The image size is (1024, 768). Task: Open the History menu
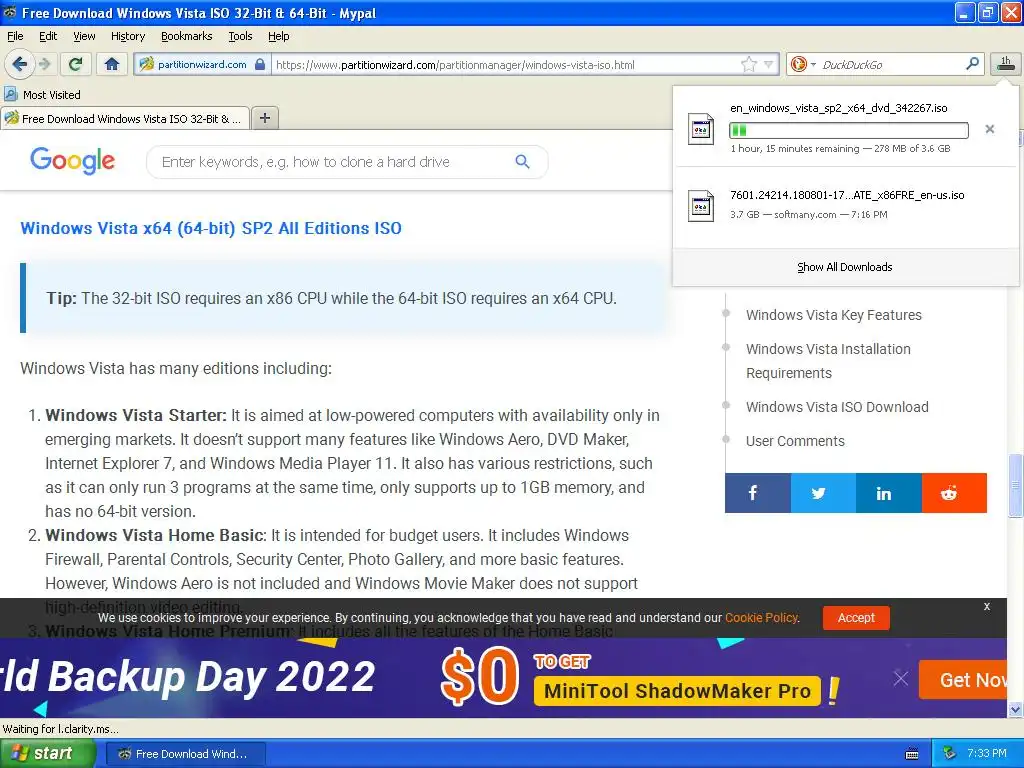click(127, 36)
